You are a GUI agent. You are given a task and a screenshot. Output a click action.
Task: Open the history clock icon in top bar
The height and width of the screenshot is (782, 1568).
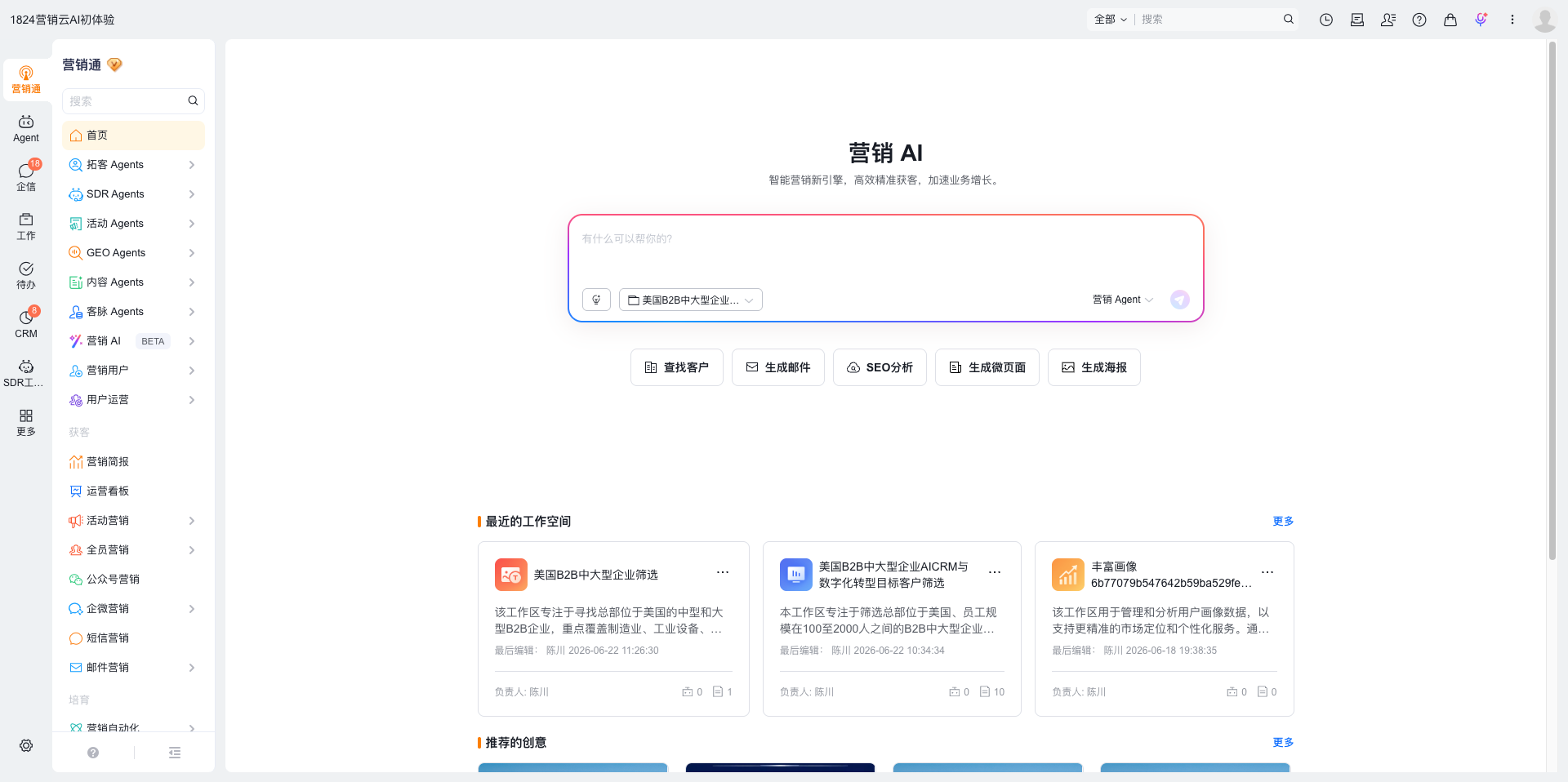[1326, 20]
